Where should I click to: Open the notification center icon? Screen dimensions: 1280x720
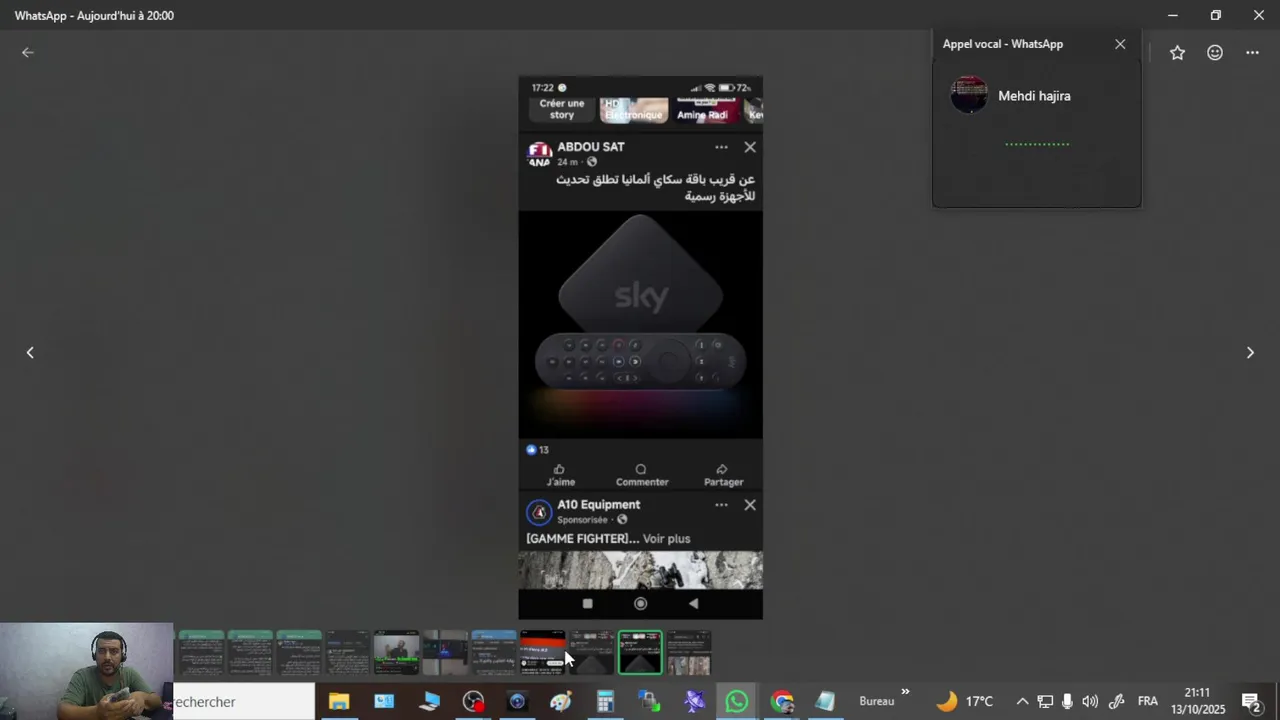coord(1250,702)
